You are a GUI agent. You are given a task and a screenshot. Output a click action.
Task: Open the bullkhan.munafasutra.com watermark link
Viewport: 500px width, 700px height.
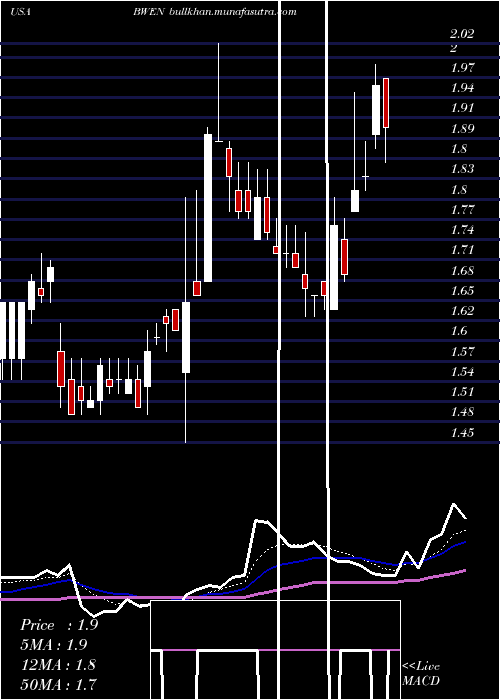tap(233, 12)
